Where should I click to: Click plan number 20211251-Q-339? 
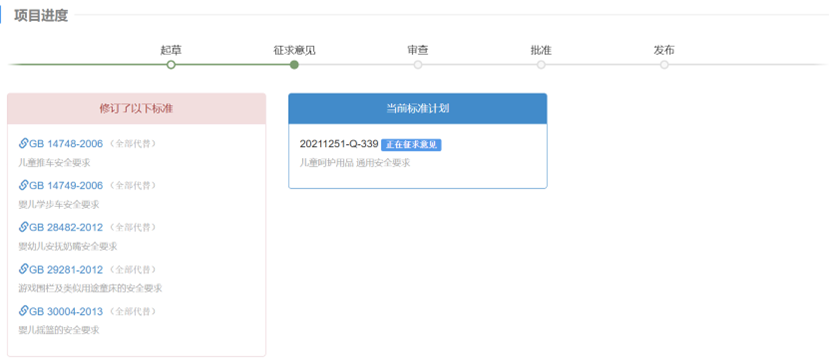339,144
